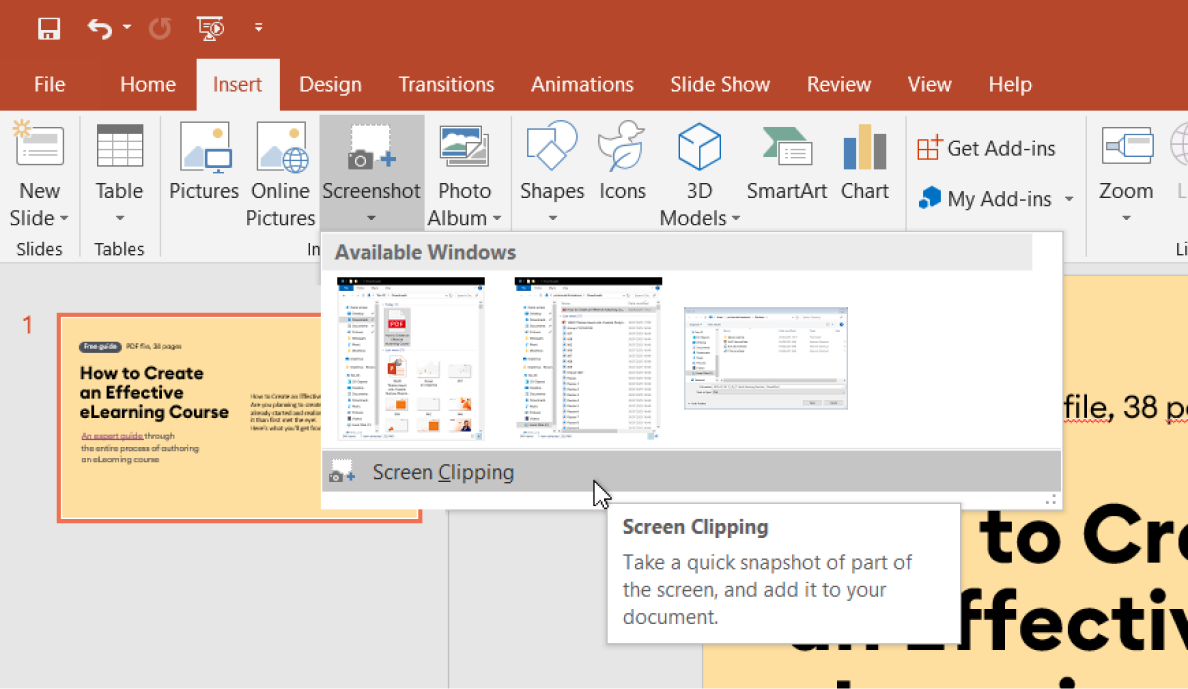Open the File tab
This screenshot has height=689, width=1188.
(x=49, y=84)
